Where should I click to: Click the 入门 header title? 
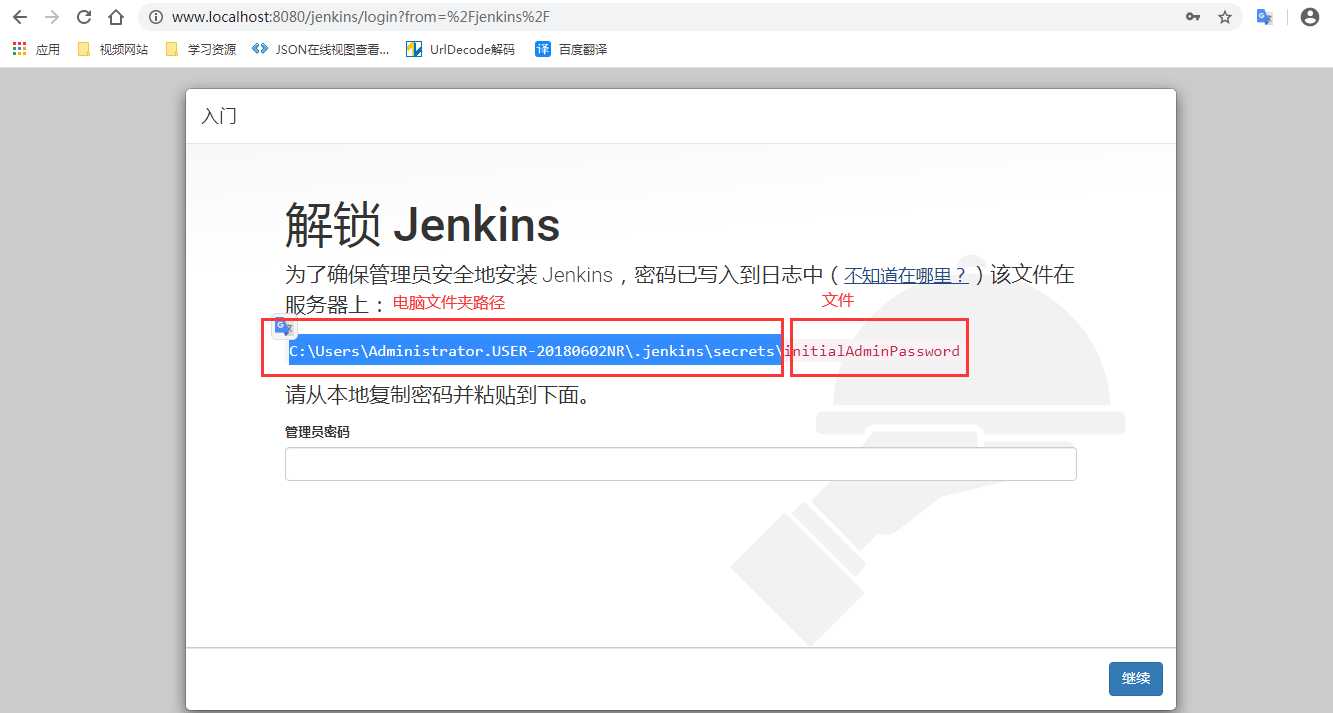pos(219,116)
